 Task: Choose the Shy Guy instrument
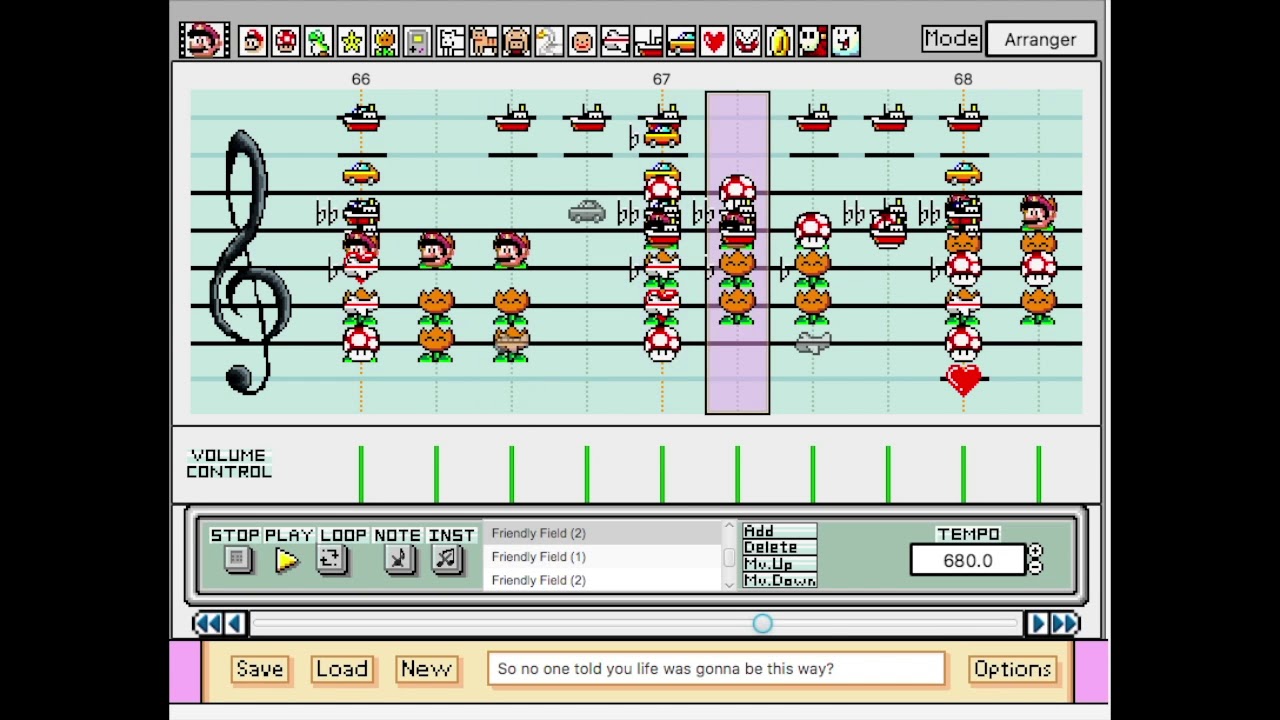(813, 41)
